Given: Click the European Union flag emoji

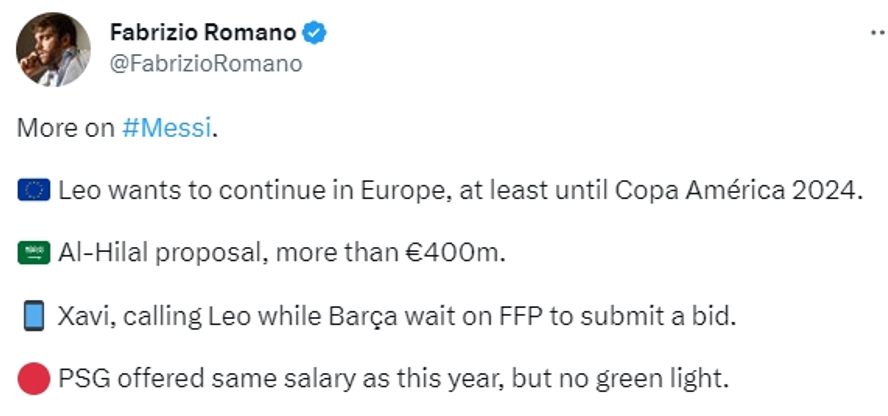Looking at the screenshot, I should [x=34, y=191].
